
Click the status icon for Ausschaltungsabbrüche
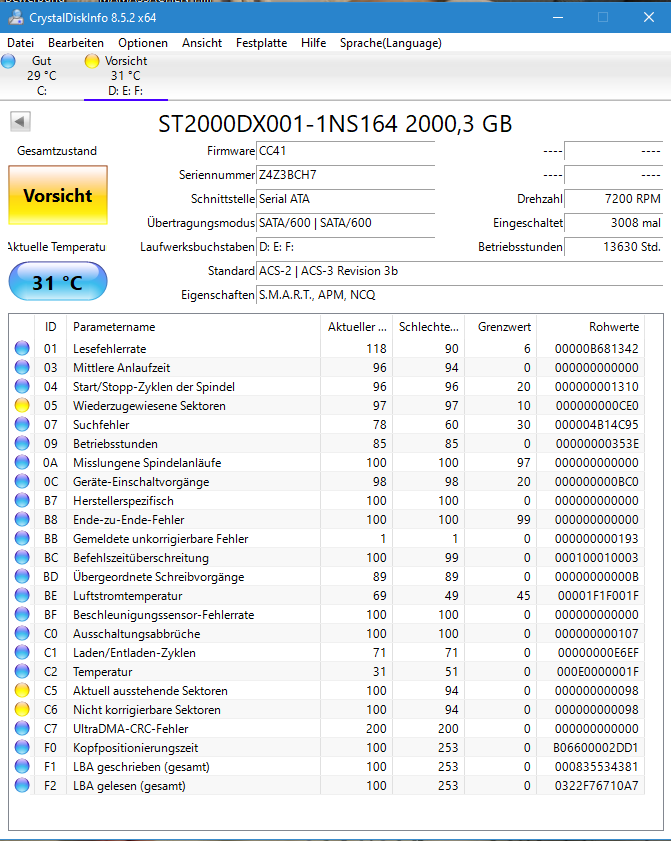coord(22,633)
